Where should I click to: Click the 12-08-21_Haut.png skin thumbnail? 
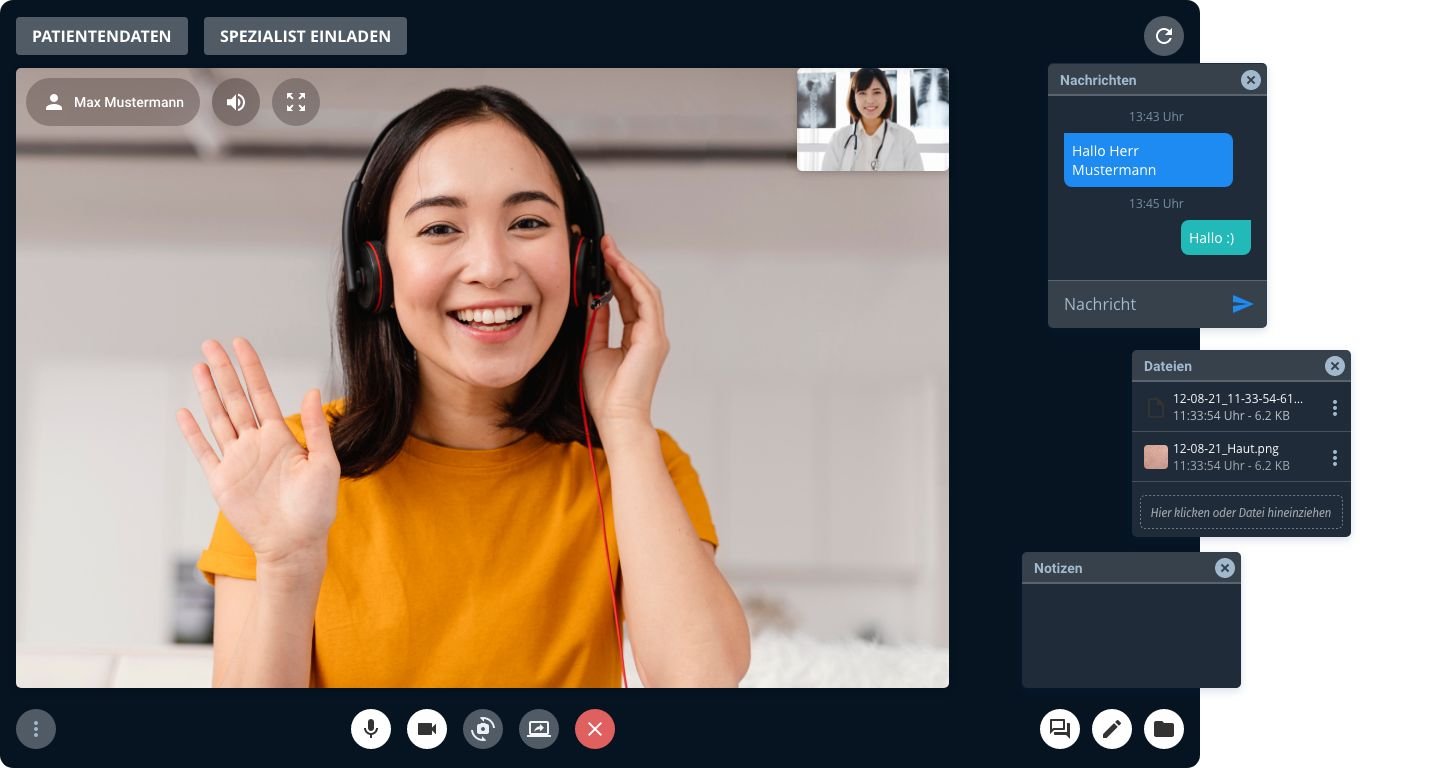(1156, 457)
